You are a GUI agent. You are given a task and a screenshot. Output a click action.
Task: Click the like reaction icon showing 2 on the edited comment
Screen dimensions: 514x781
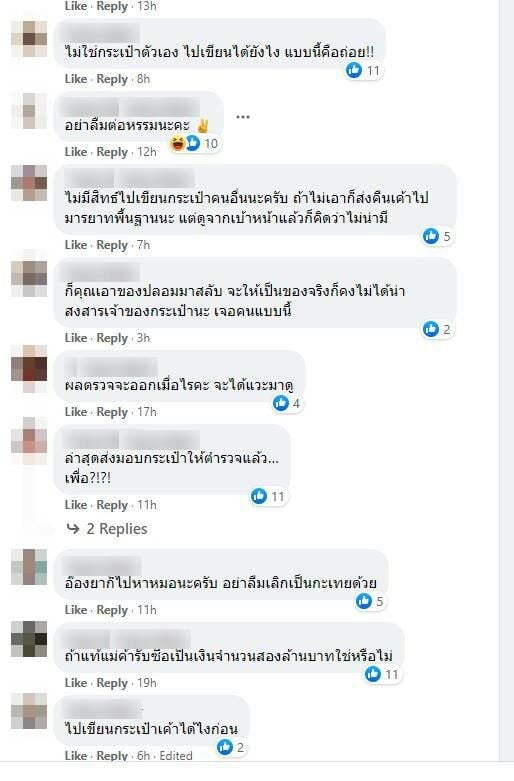(x=225, y=747)
